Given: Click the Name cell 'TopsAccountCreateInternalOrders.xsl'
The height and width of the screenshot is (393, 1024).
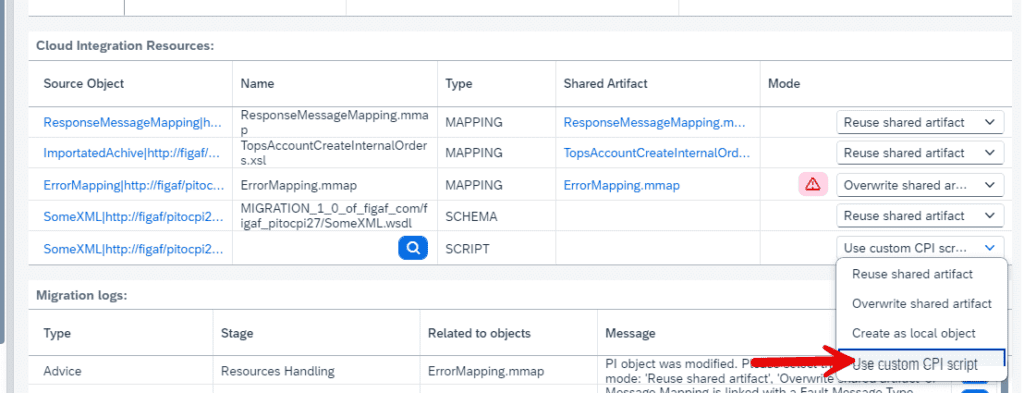Looking at the screenshot, I should [334, 153].
